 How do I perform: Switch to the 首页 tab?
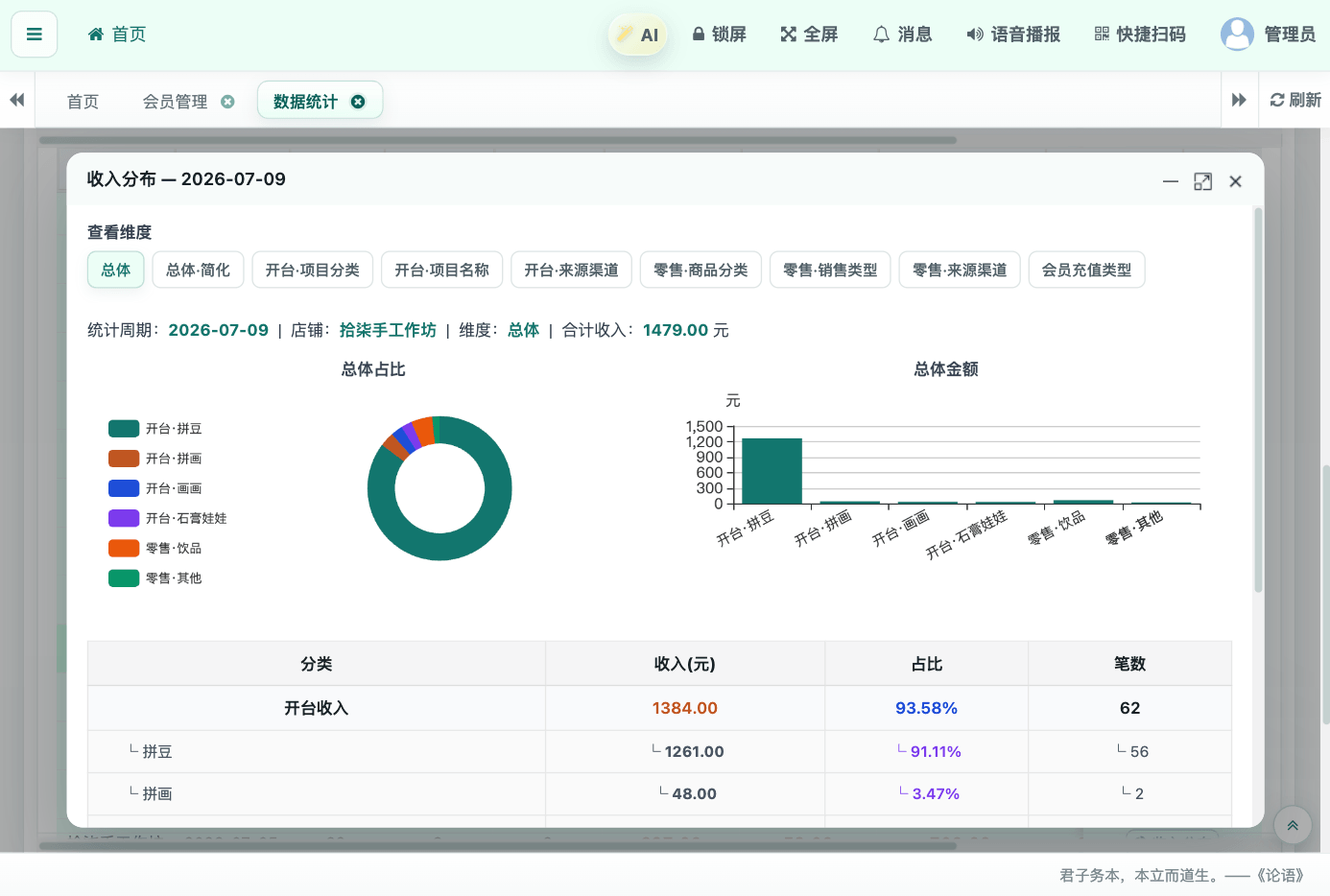click(83, 102)
